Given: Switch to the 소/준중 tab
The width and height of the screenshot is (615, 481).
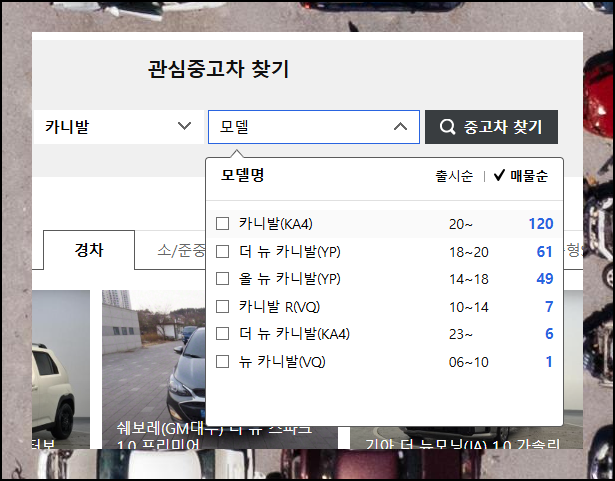Looking at the screenshot, I should tap(181, 250).
